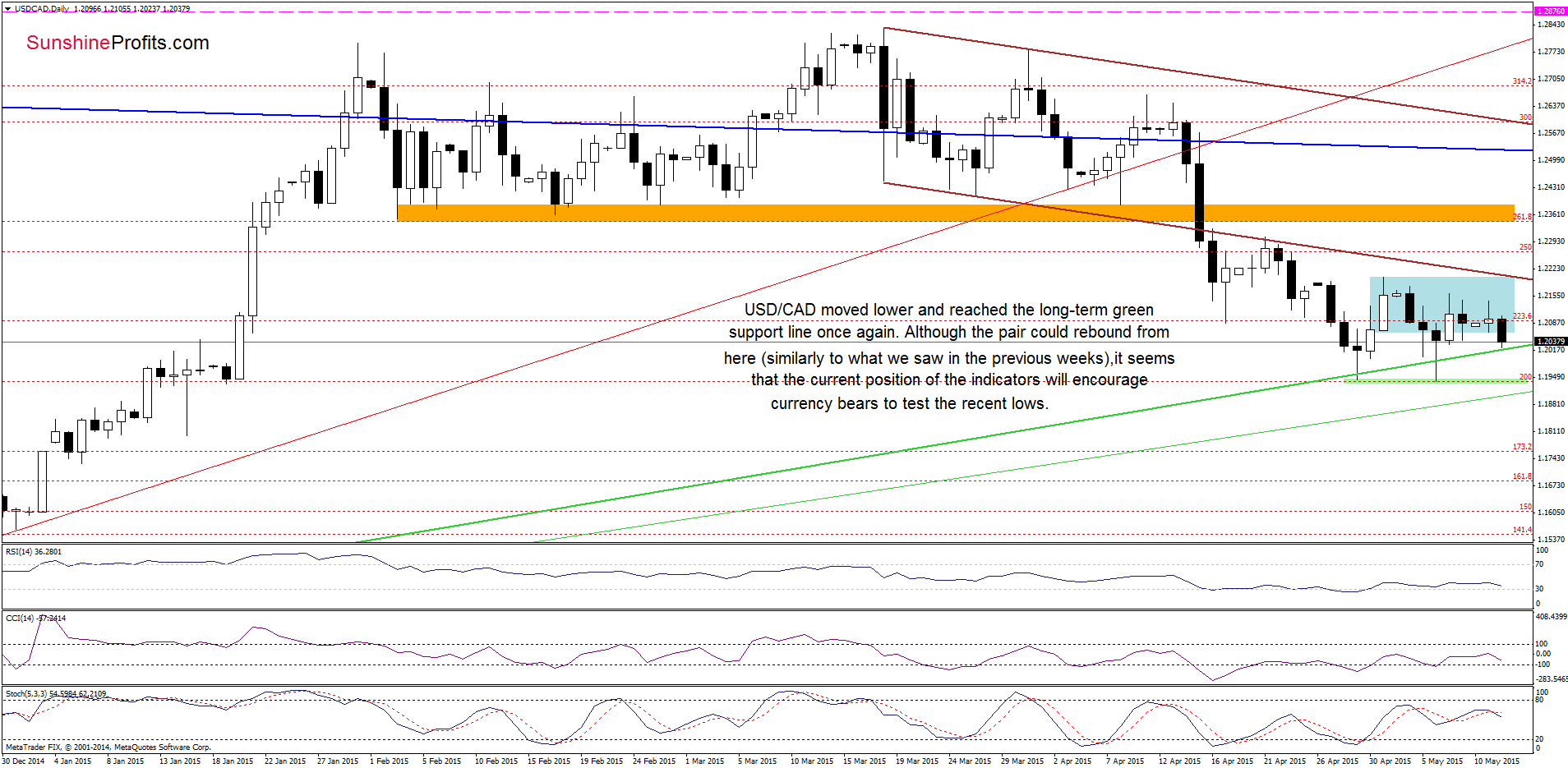
Task: Select the 314.2 Fibonacci level label
Action: point(1522,81)
